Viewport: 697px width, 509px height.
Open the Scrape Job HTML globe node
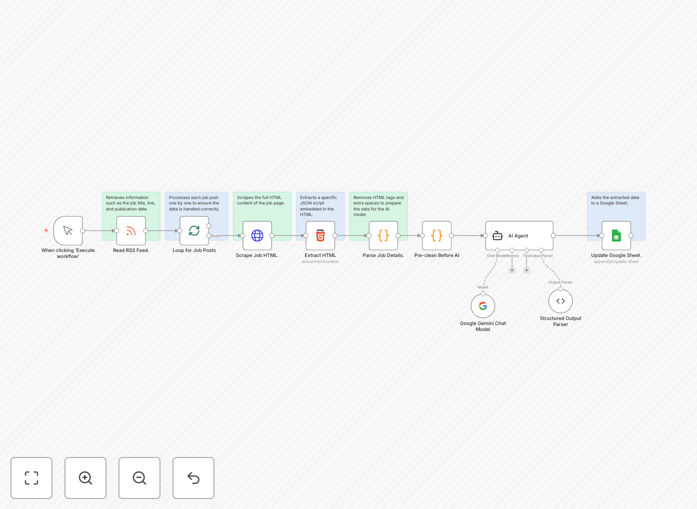pos(257,236)
